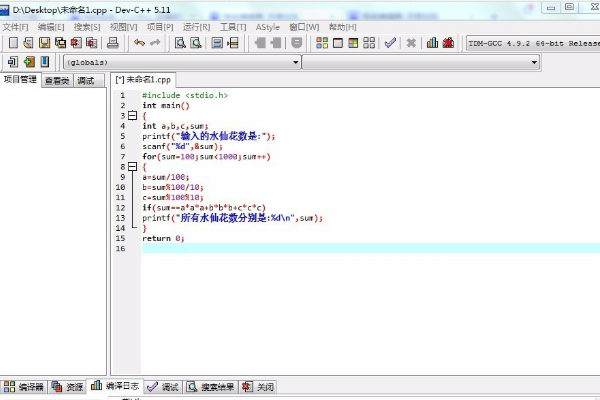600x400 pixels.
Task: Click the highlighted empty line 16 in editor
Action: (x=371, y=248)
